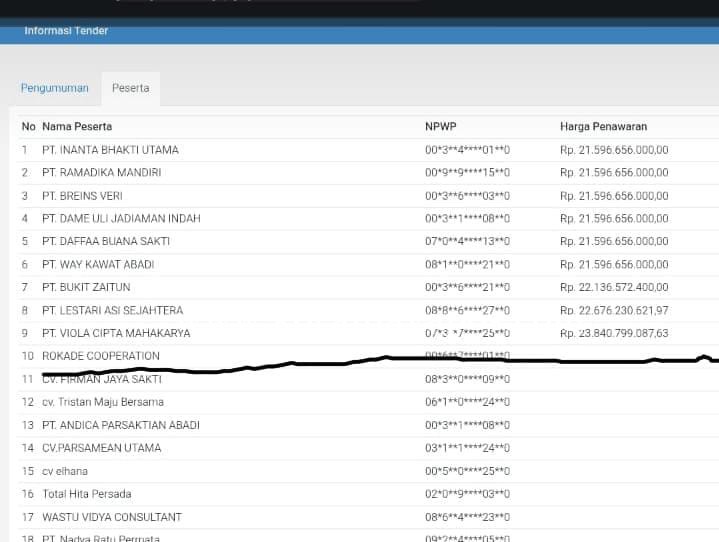
Task: Select PT. BREINS VERI entry
Action: point(82,196)
